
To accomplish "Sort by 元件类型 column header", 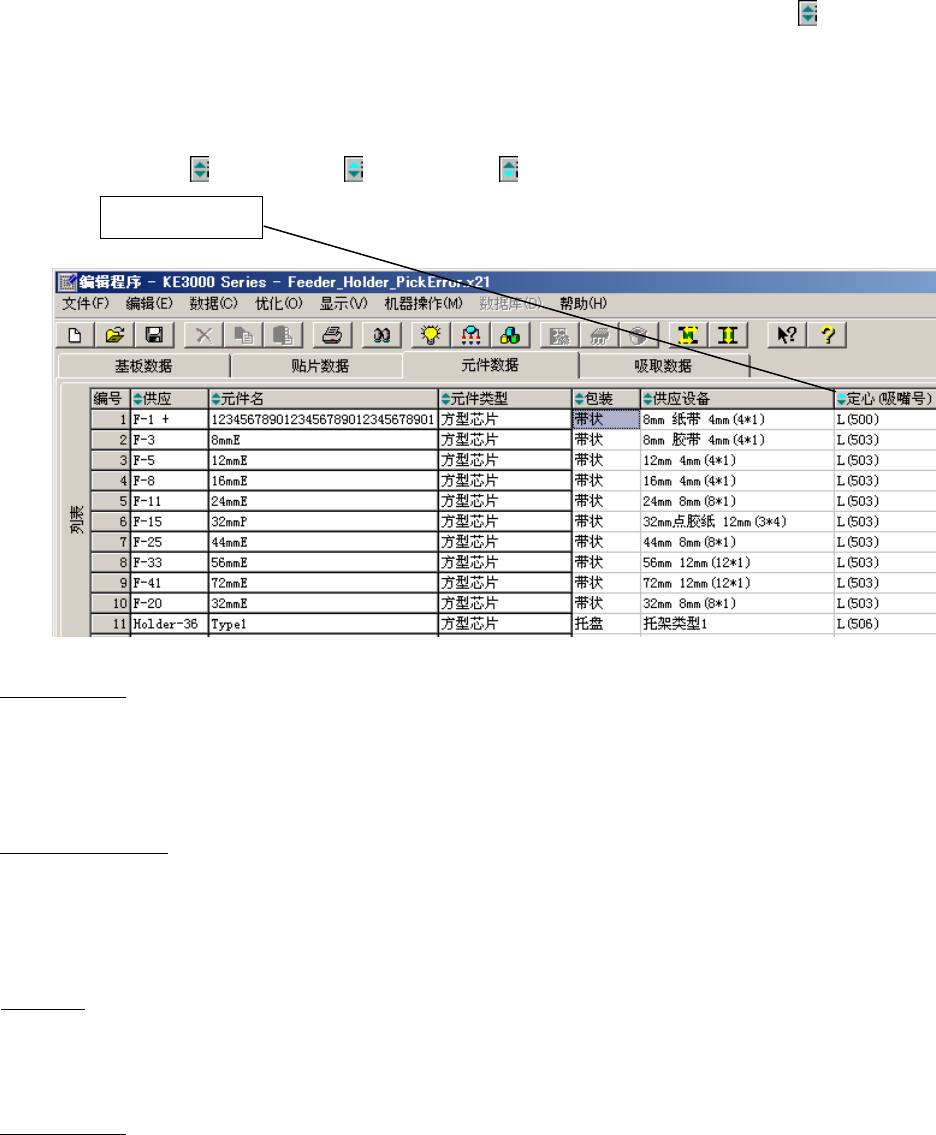I will (505, 399).
